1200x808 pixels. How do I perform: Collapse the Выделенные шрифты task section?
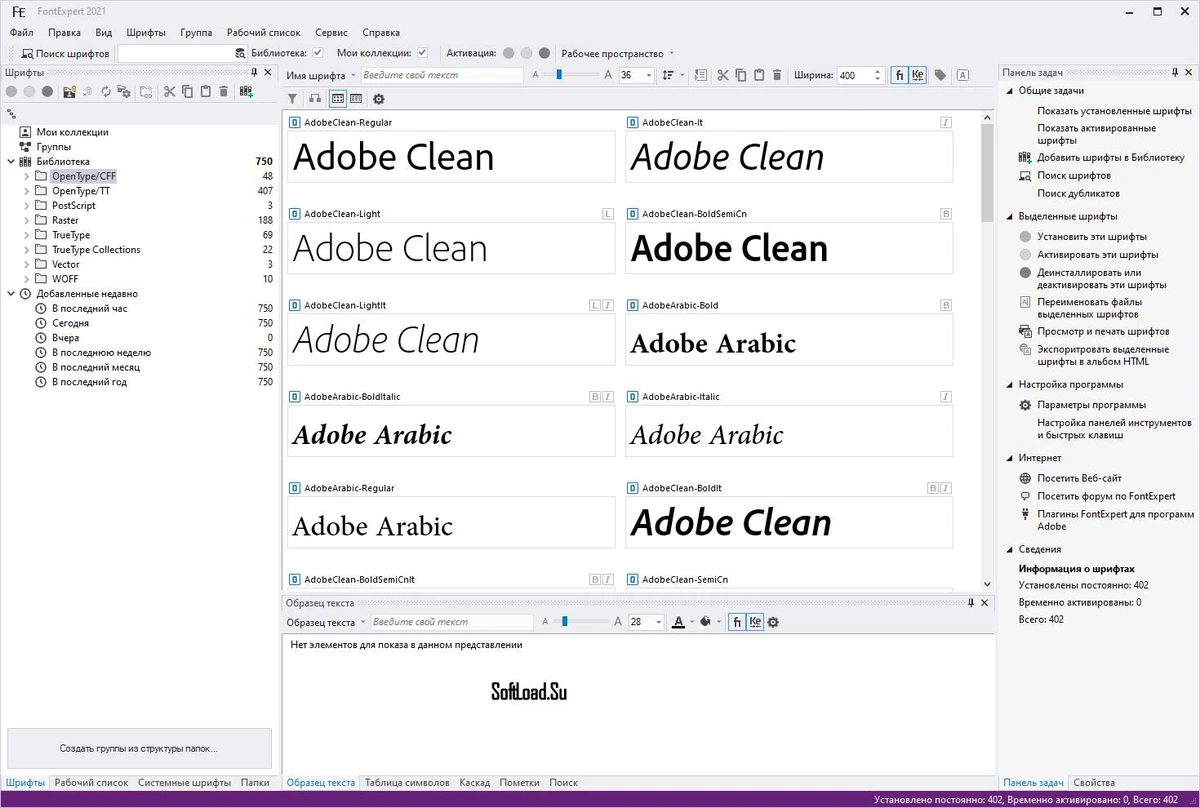coord(1010,216)
